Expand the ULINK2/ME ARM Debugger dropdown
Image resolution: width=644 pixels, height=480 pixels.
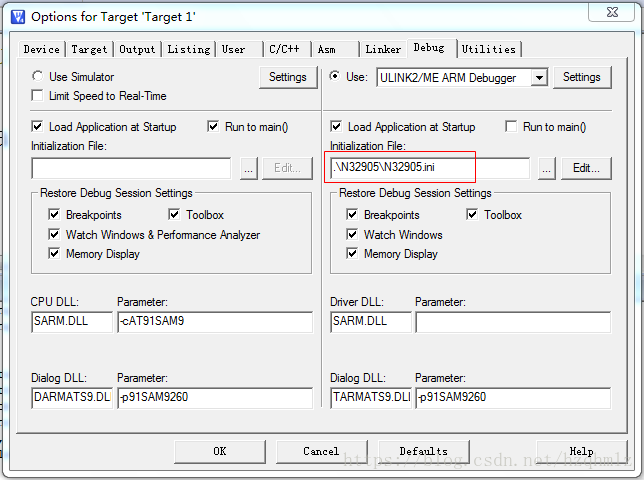539,78
